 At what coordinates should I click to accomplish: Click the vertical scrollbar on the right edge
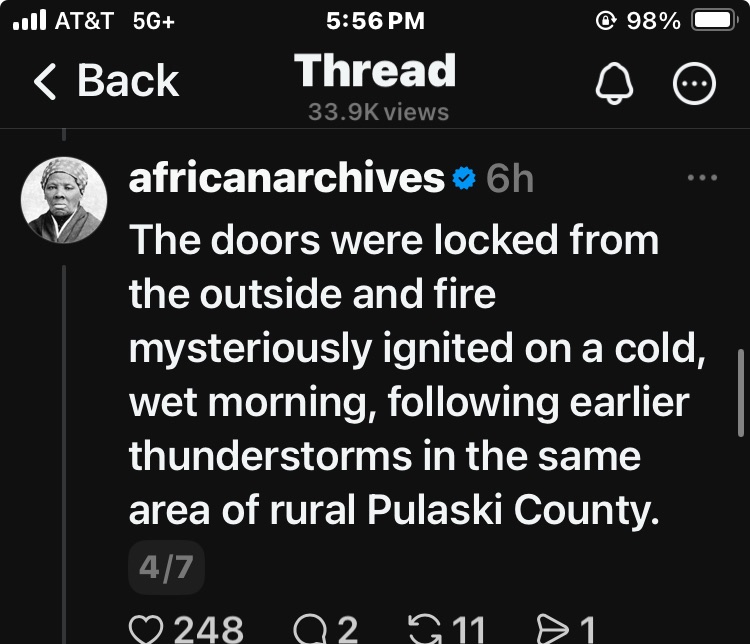[x=741, y=392]
